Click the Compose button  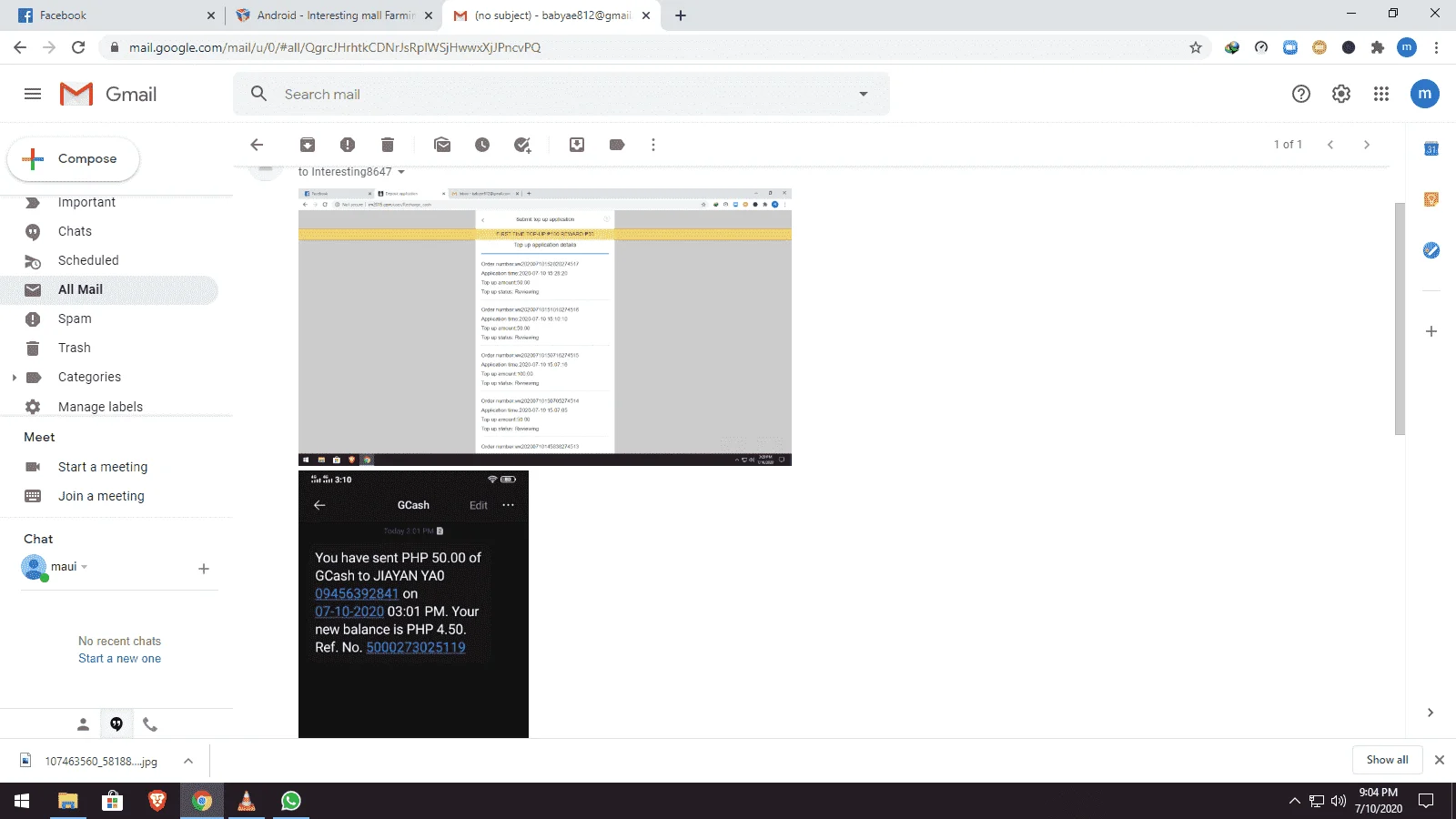point(74,158)
